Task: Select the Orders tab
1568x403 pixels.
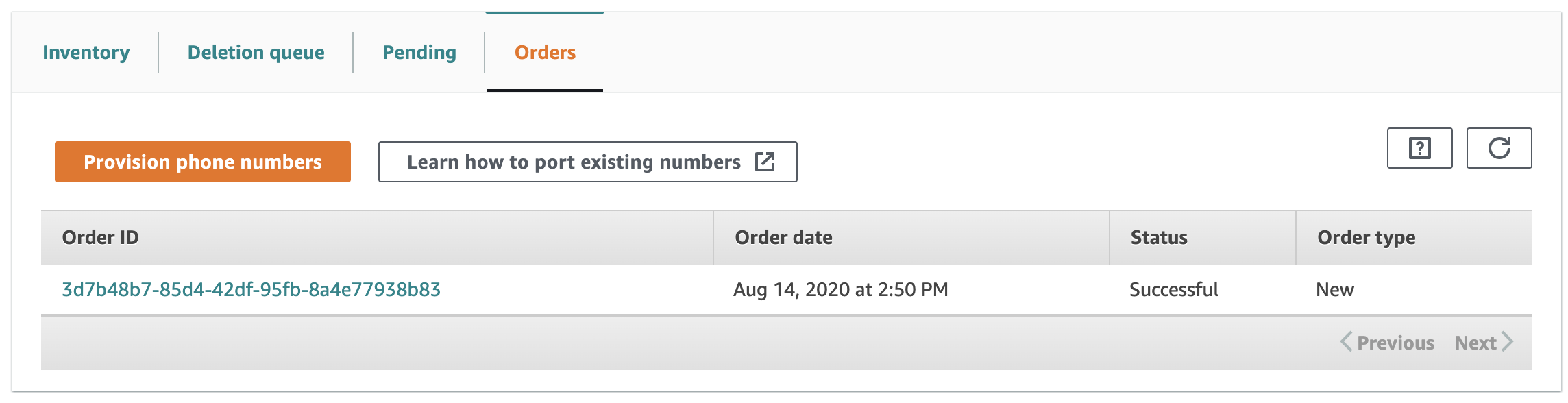Action: [x=545, y=53]
